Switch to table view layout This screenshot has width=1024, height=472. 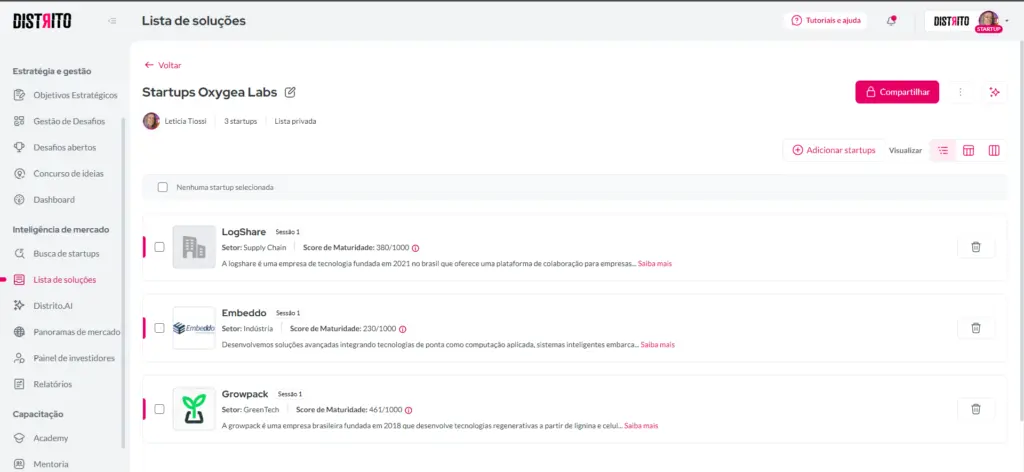pos(968,150)
